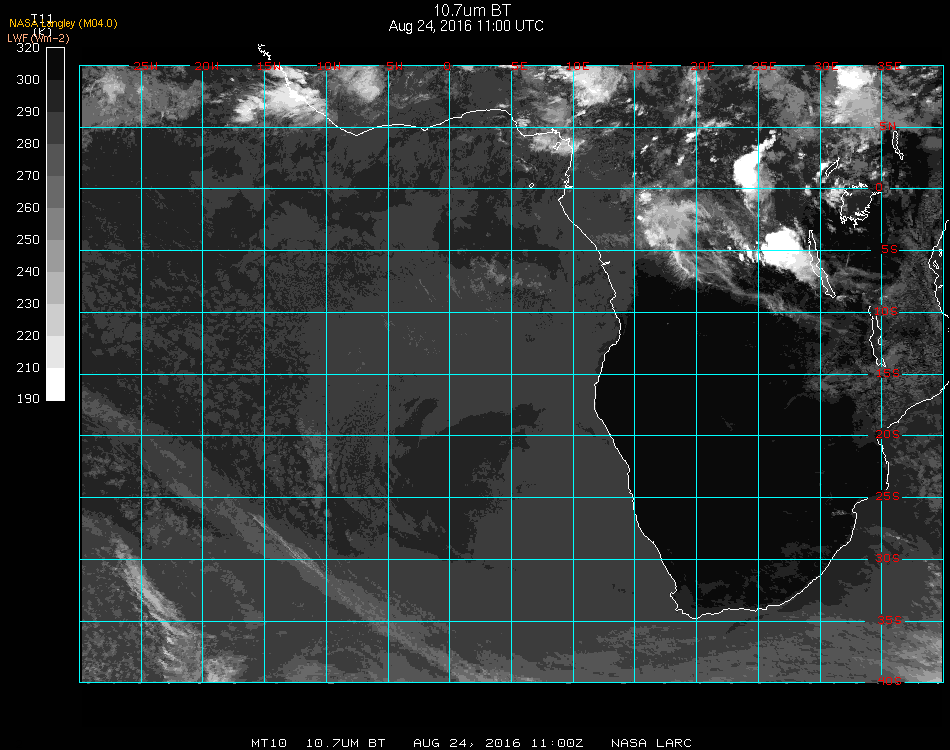The image size is (950, 750).
Task: Click the mid-gray colorbar segment beside 250
Action: (x=55, y=256)
